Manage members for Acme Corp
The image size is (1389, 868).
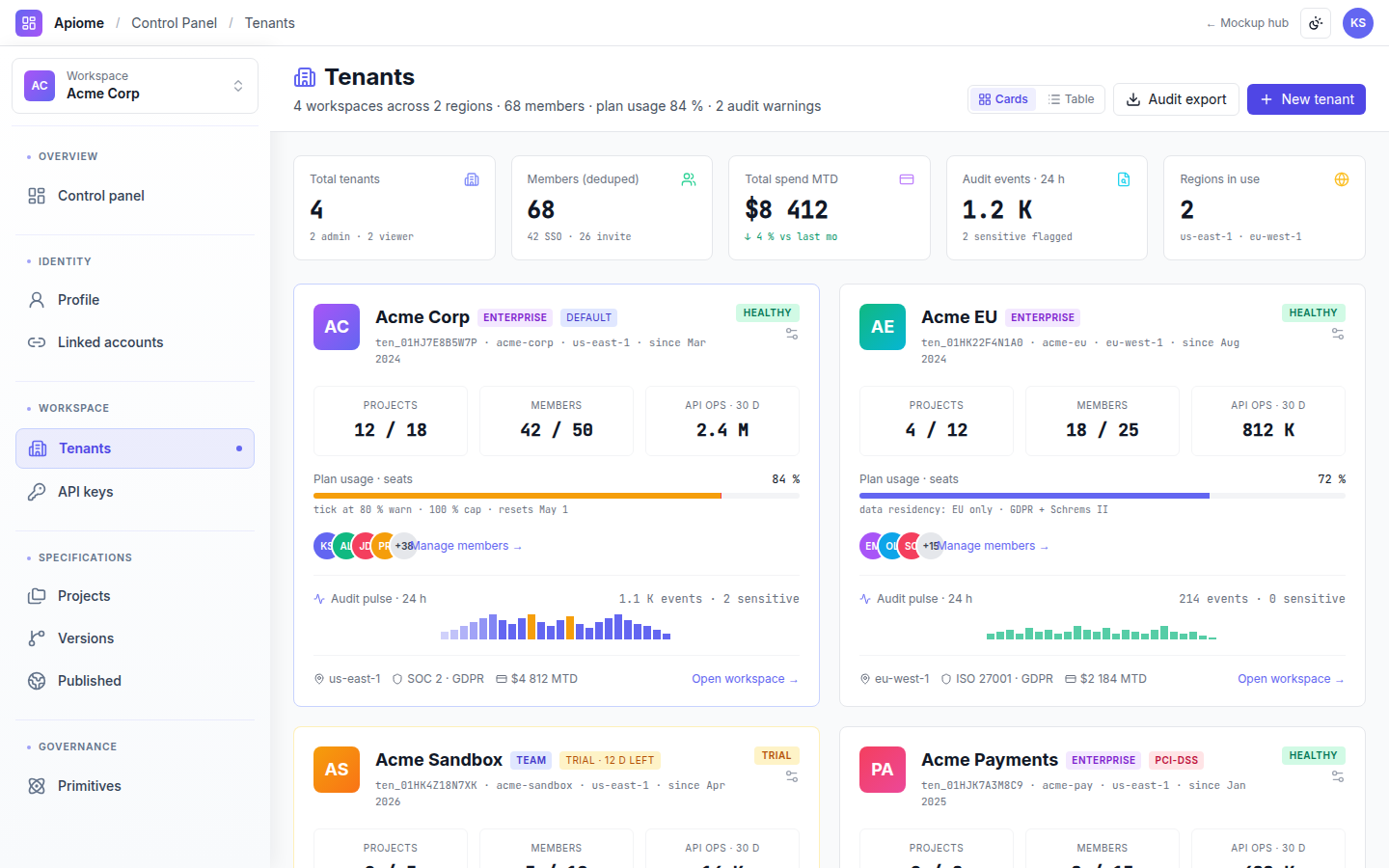click(467, 546)
